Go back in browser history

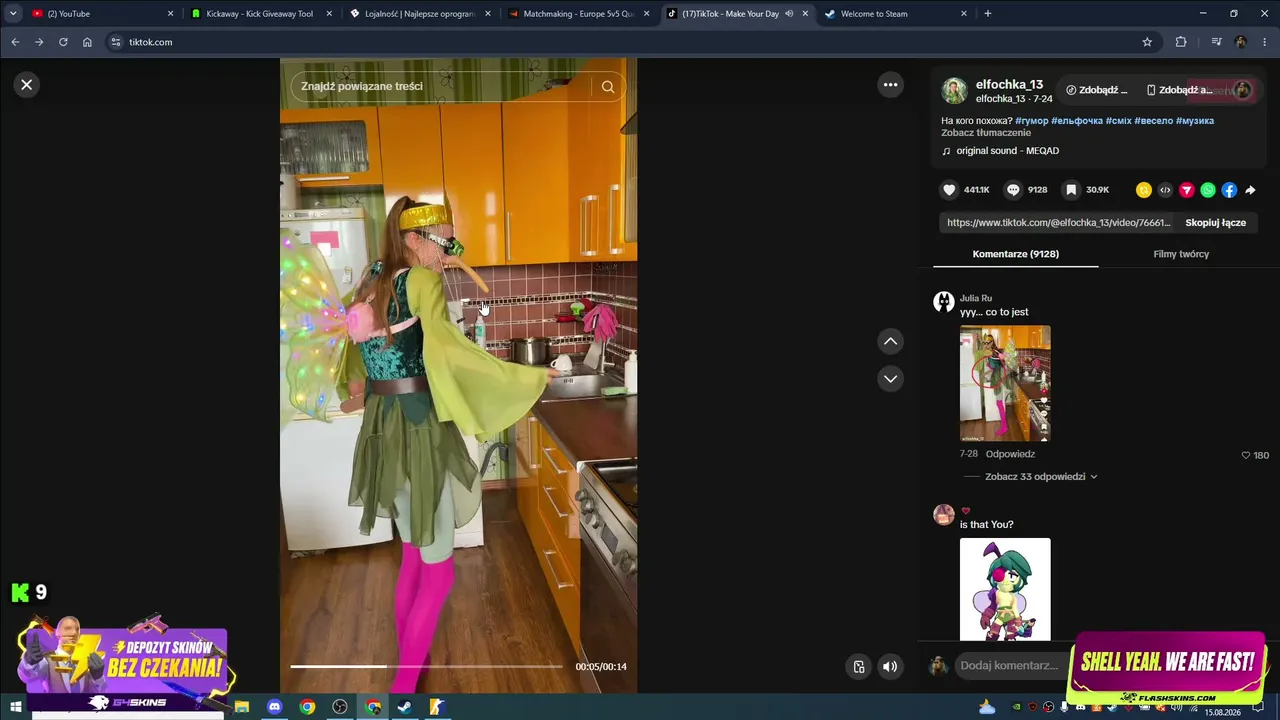coord(15,42)
